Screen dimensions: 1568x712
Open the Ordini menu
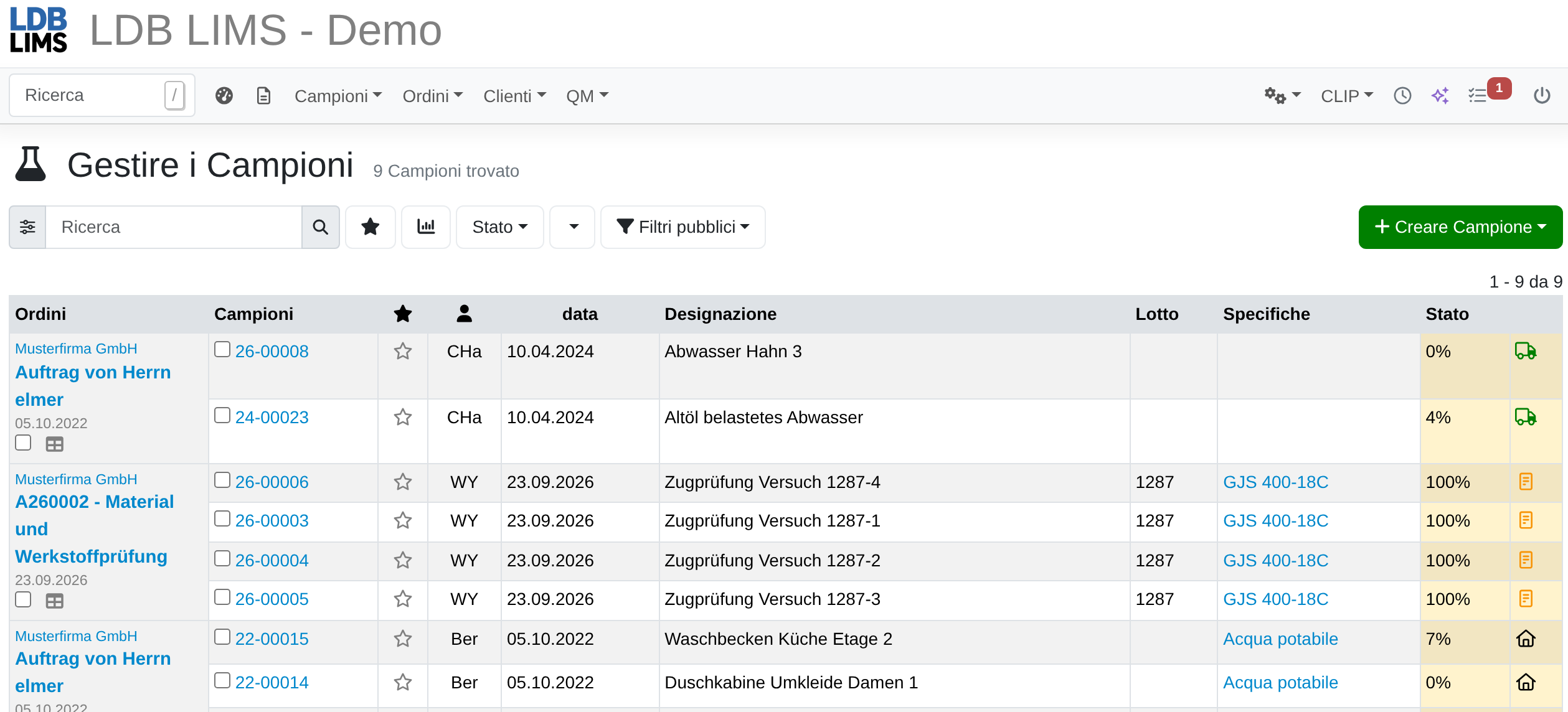coord(433,96)
